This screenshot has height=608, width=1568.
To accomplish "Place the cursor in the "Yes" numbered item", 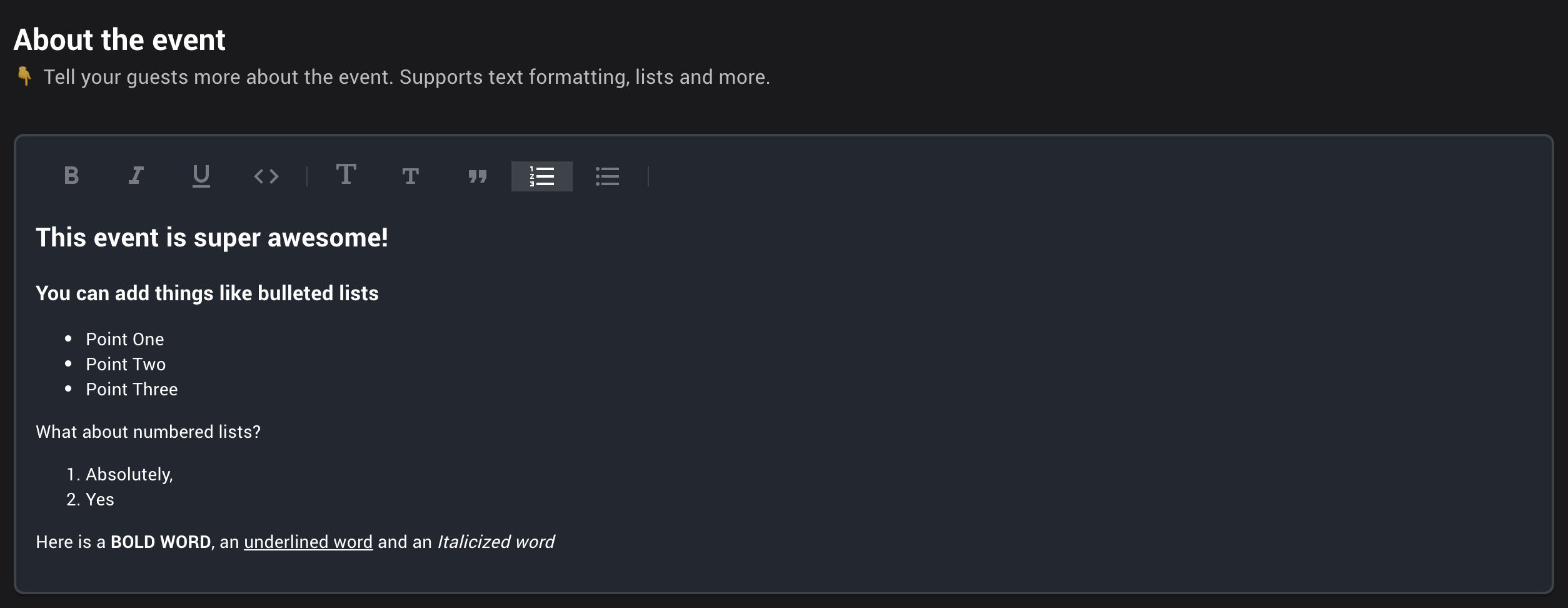I will tap(100, 499).
